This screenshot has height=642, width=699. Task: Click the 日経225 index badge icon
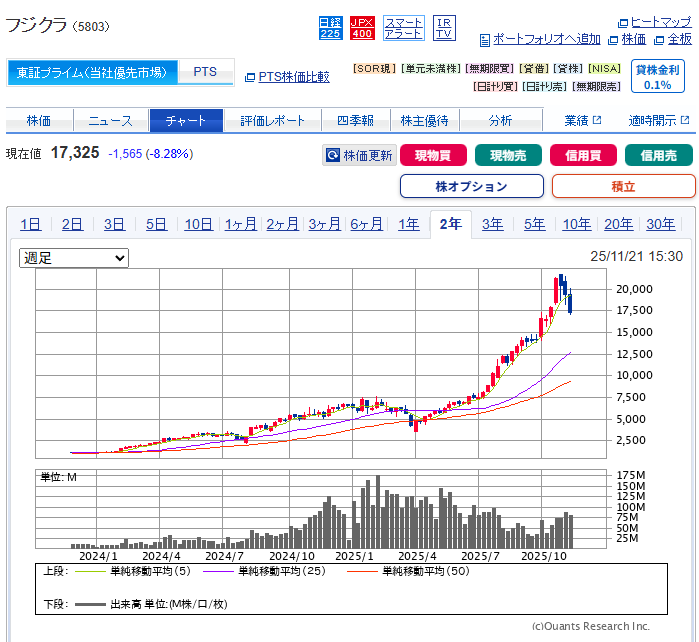tap(330, 28)
